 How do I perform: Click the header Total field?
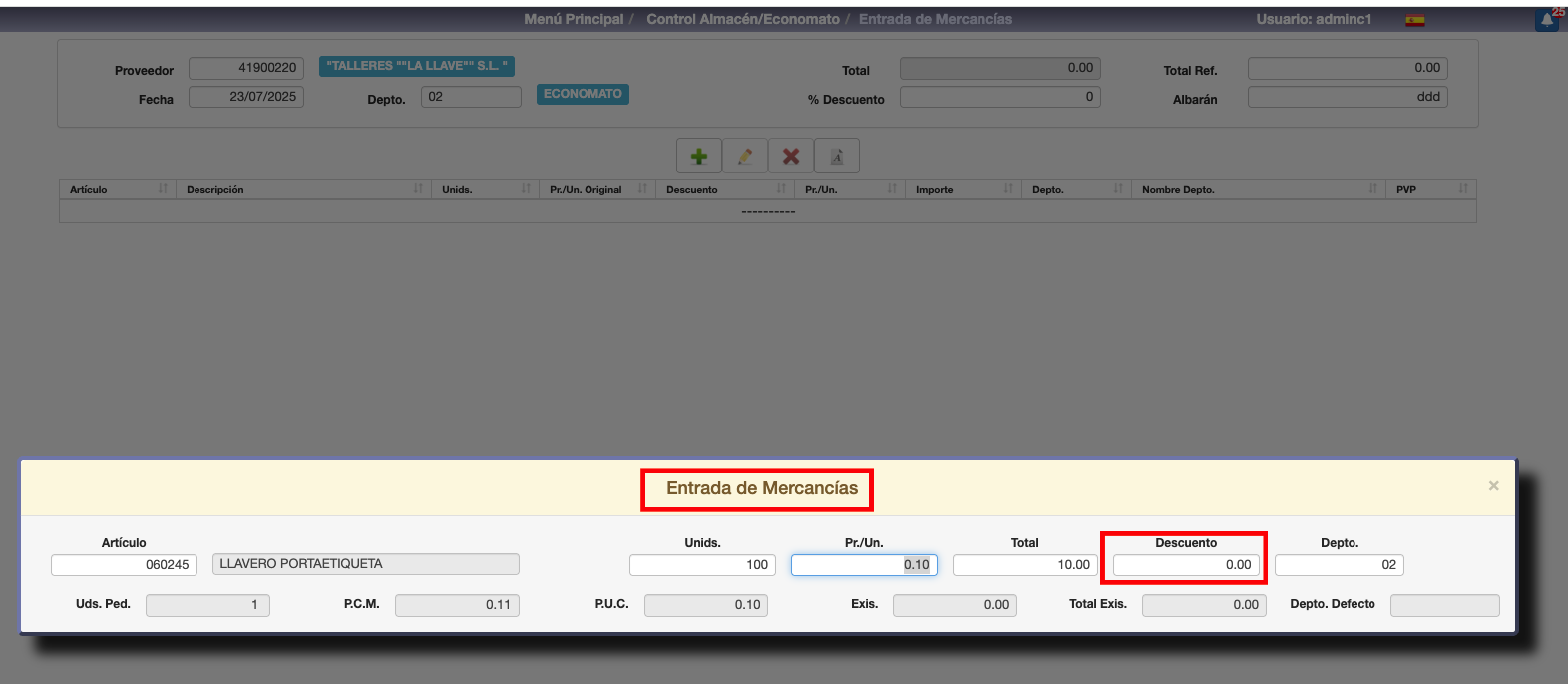1000,68
